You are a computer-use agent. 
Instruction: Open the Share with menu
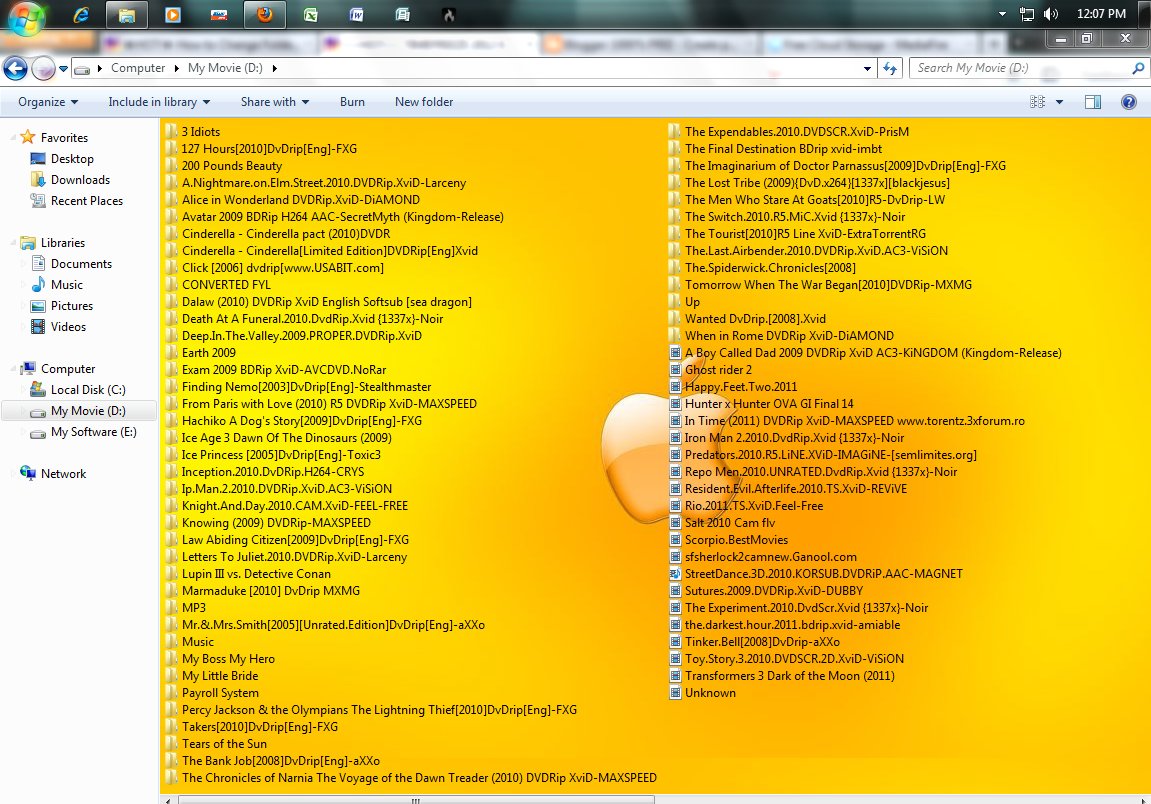[275, 102]
